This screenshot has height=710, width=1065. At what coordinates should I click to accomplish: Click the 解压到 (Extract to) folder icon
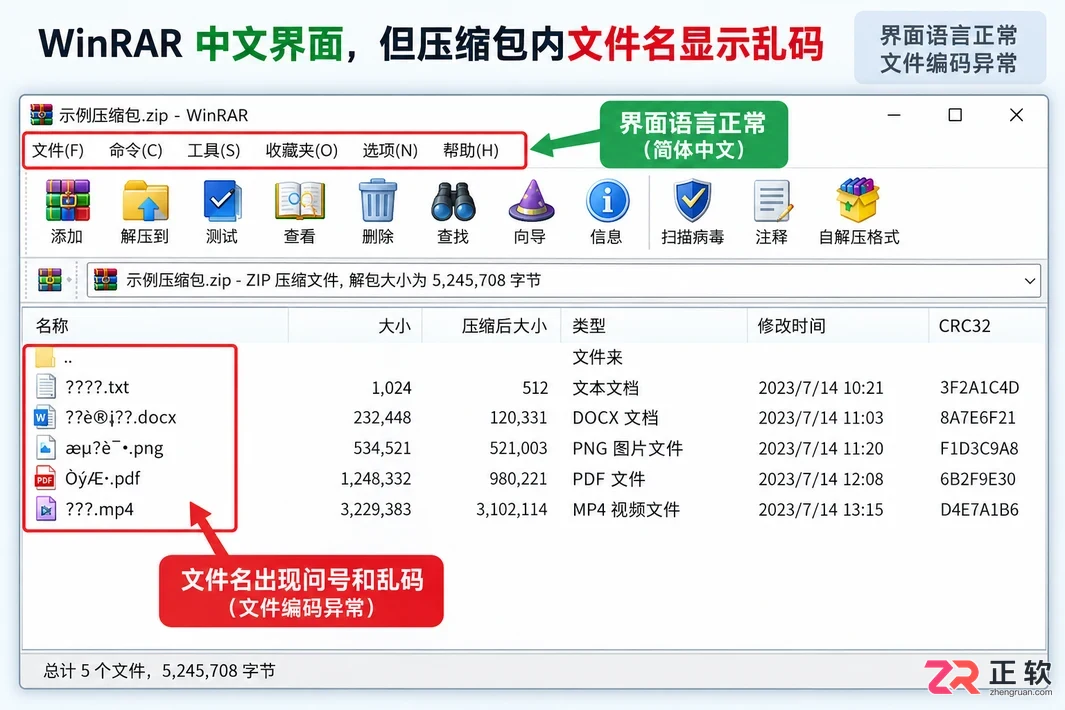[x=145, y=200]
